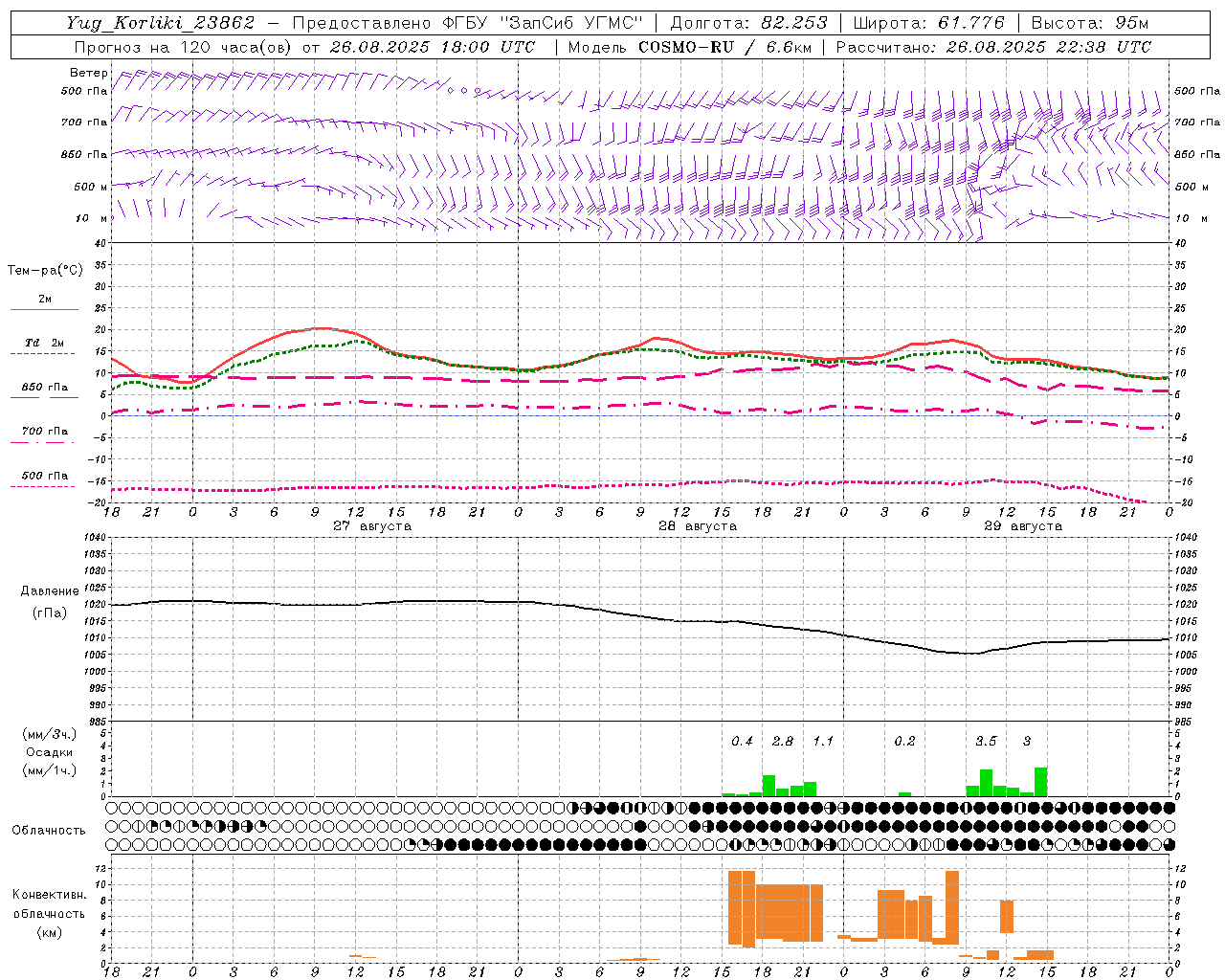The height and width of the screenshot is (980, 1225).
Task: Click the 28 августа date label
Action: pyautogui.click(x=698, y=526)
